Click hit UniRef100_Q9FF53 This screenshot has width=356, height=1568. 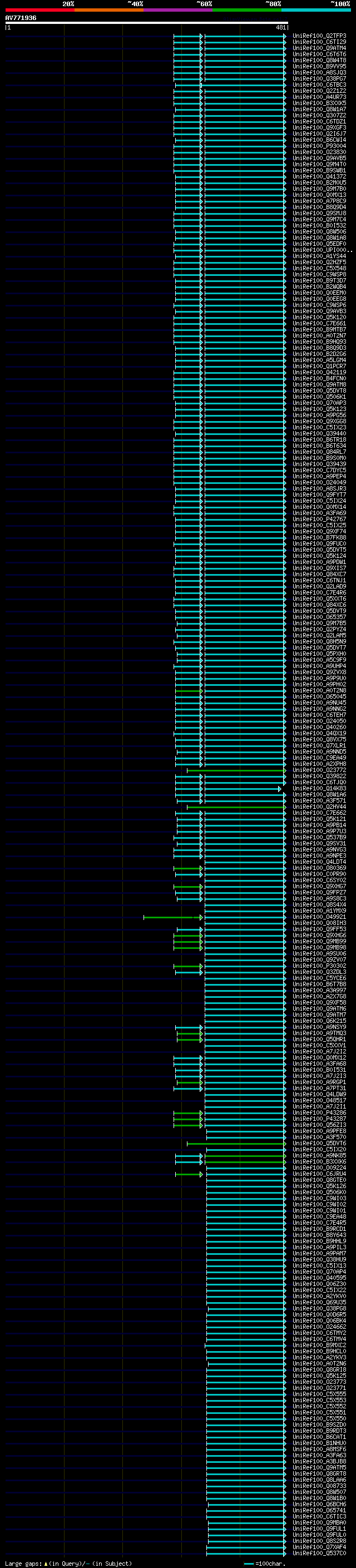coord(319,929)
